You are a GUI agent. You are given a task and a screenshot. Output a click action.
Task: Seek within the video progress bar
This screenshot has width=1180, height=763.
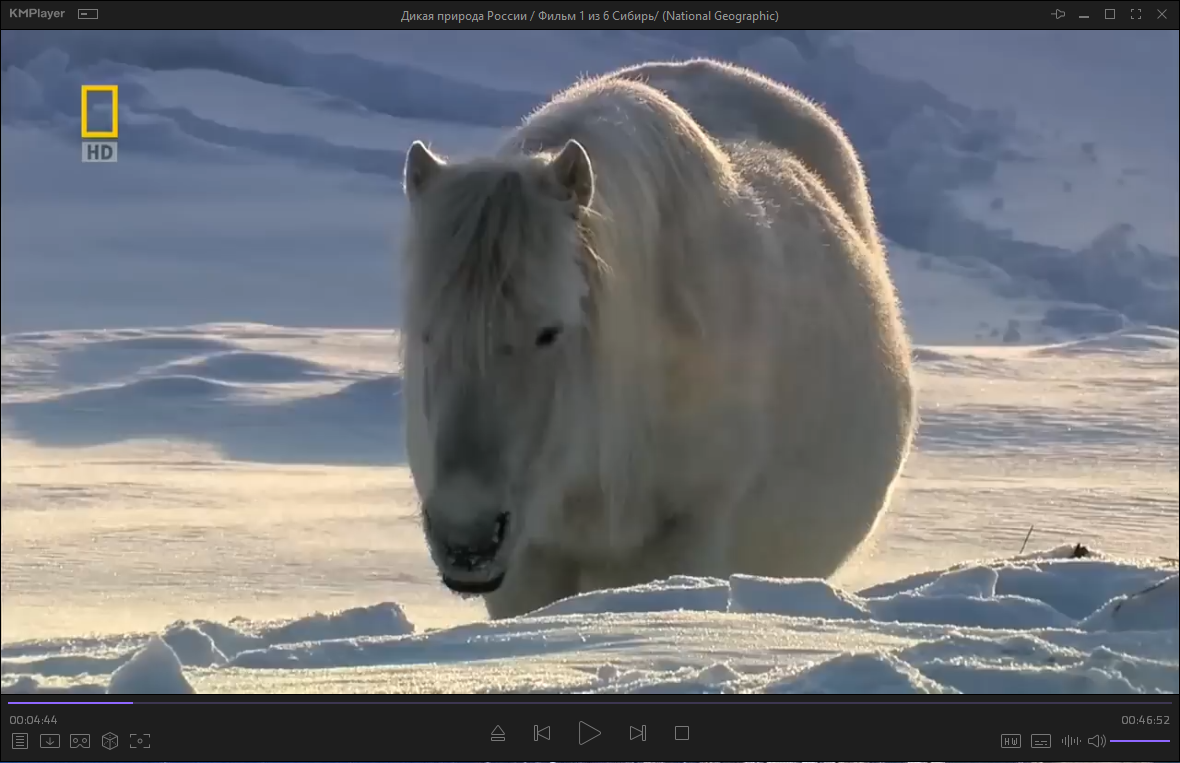click(589, 703)
